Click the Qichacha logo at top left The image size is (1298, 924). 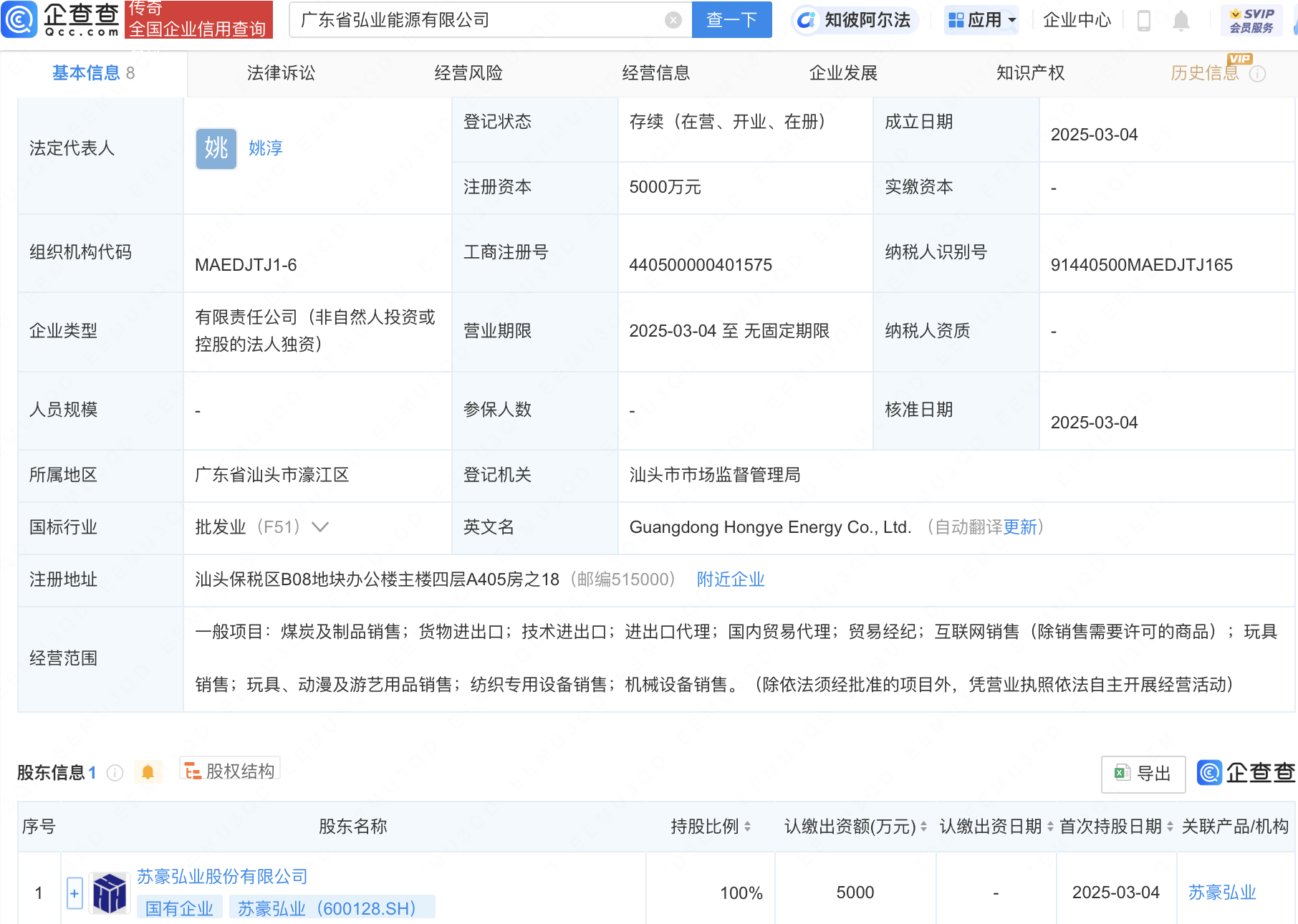click(60, 19)
